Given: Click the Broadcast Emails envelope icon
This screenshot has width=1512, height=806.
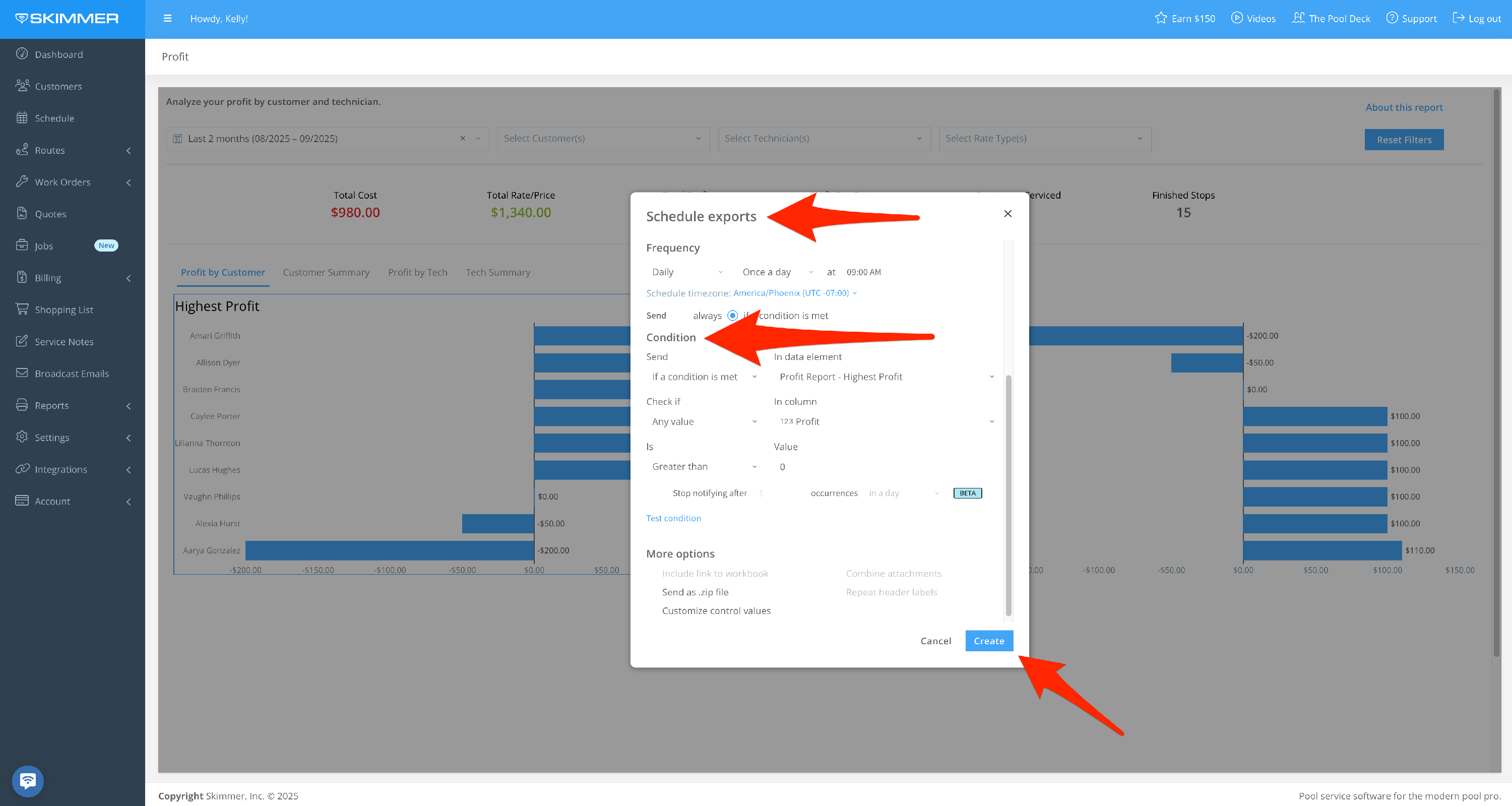Looking at the screenshot, I should coord(22,373).
